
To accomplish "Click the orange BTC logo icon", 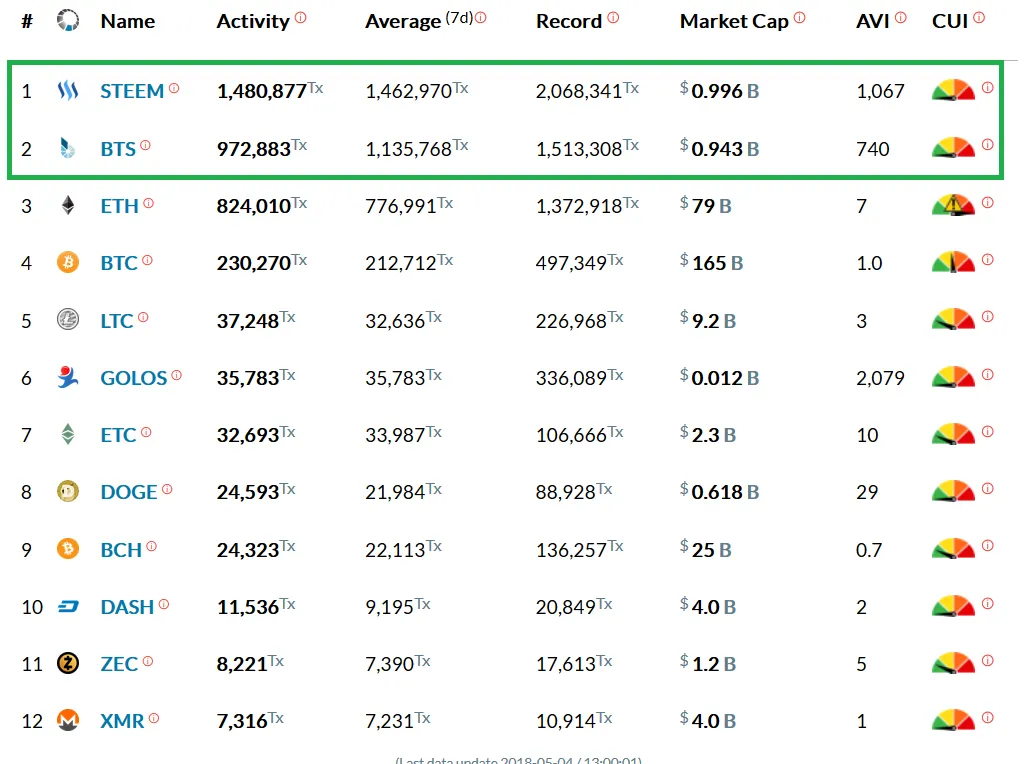I will click(68, 262).
